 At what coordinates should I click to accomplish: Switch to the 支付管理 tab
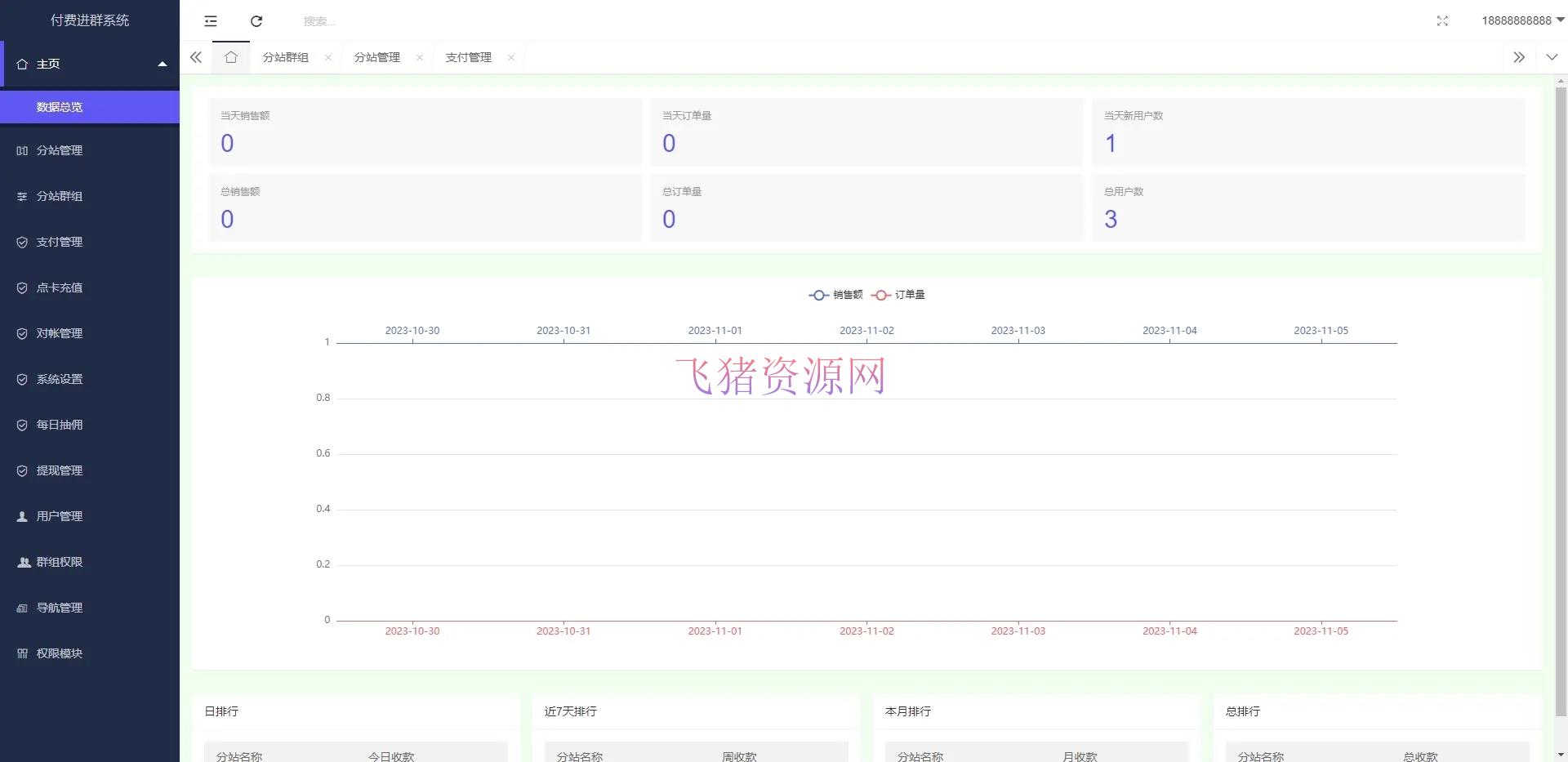coord(468,57)
